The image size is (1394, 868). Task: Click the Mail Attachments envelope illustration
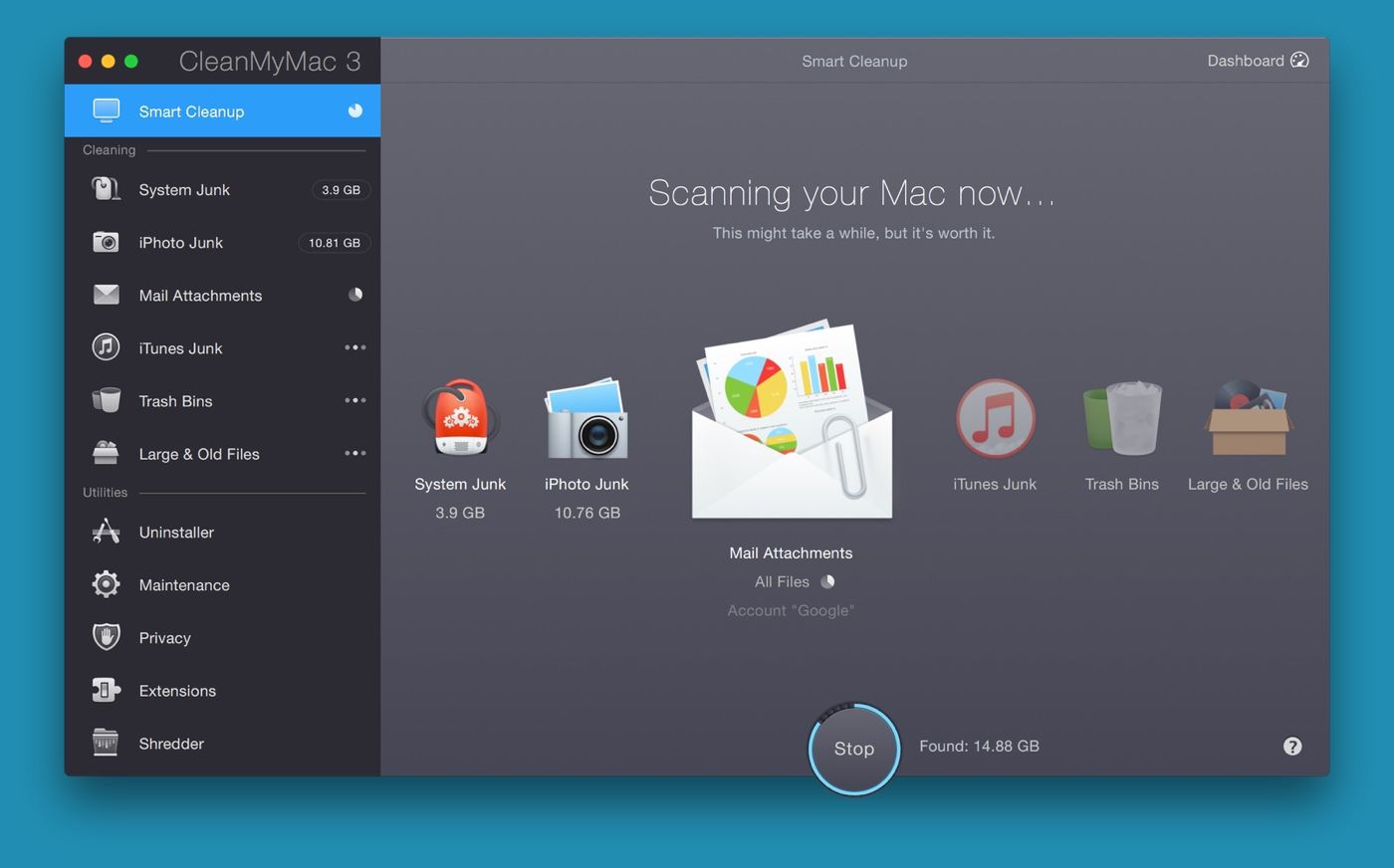792,423
